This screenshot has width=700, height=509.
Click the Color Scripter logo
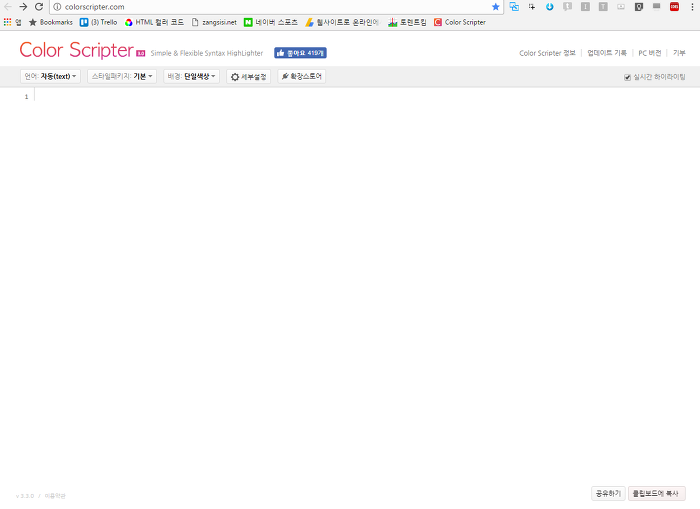point(76,50)
